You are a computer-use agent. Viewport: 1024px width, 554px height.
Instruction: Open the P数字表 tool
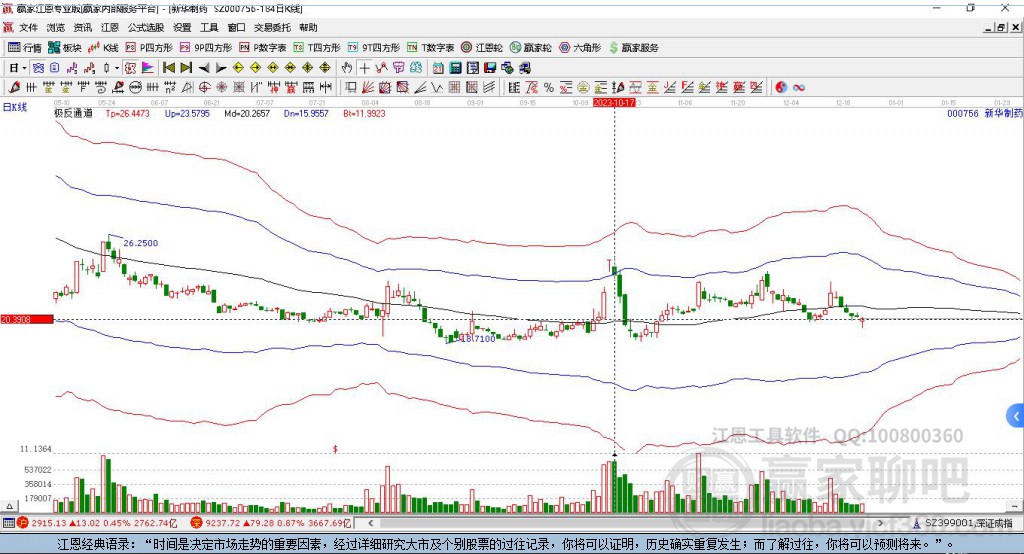click(x=263, y=48)
